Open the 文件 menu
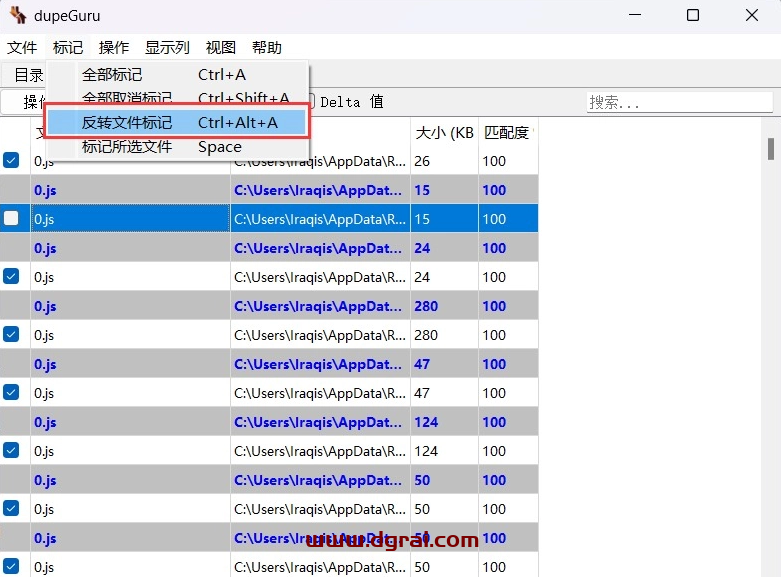The image size is (781, 577). pos(22,47)
